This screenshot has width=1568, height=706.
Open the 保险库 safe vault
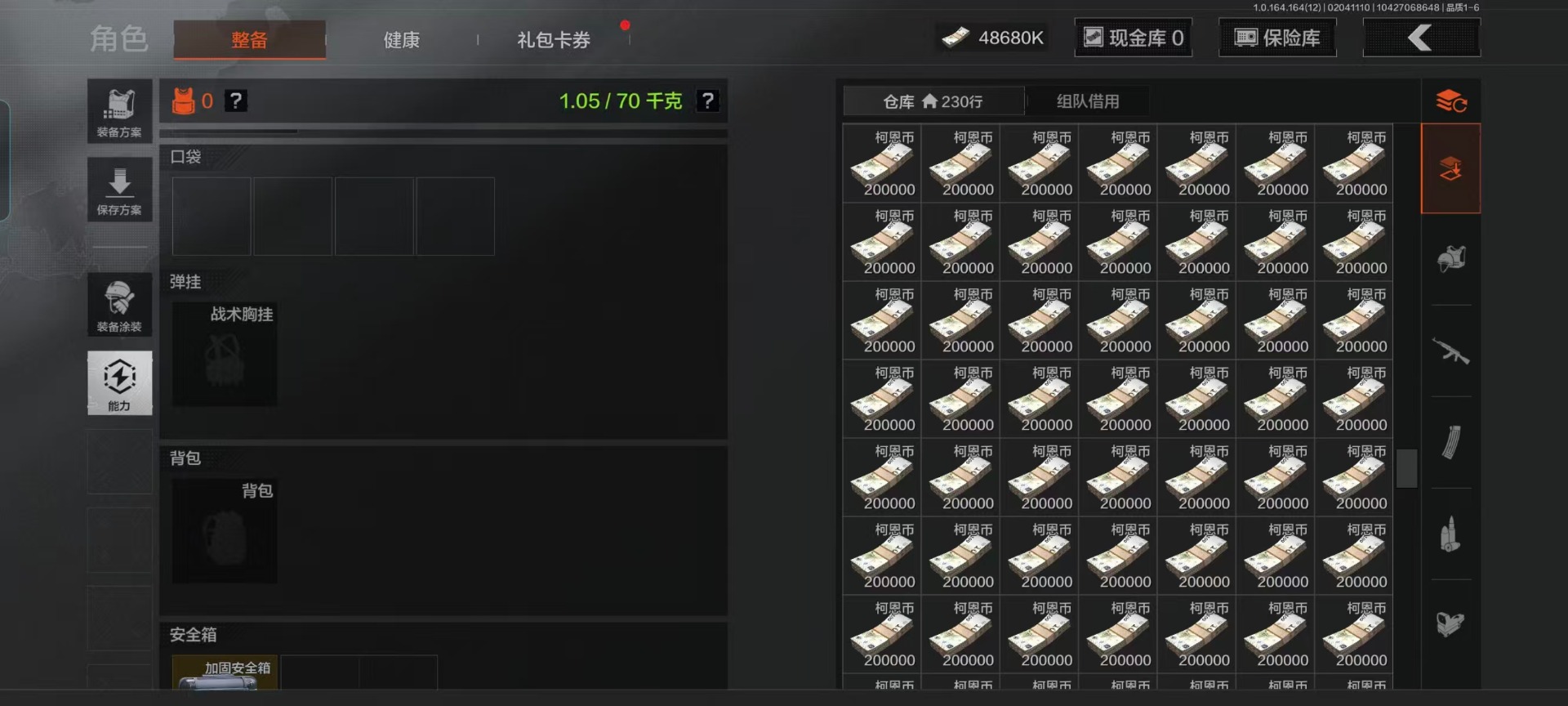coord(1277,38)
